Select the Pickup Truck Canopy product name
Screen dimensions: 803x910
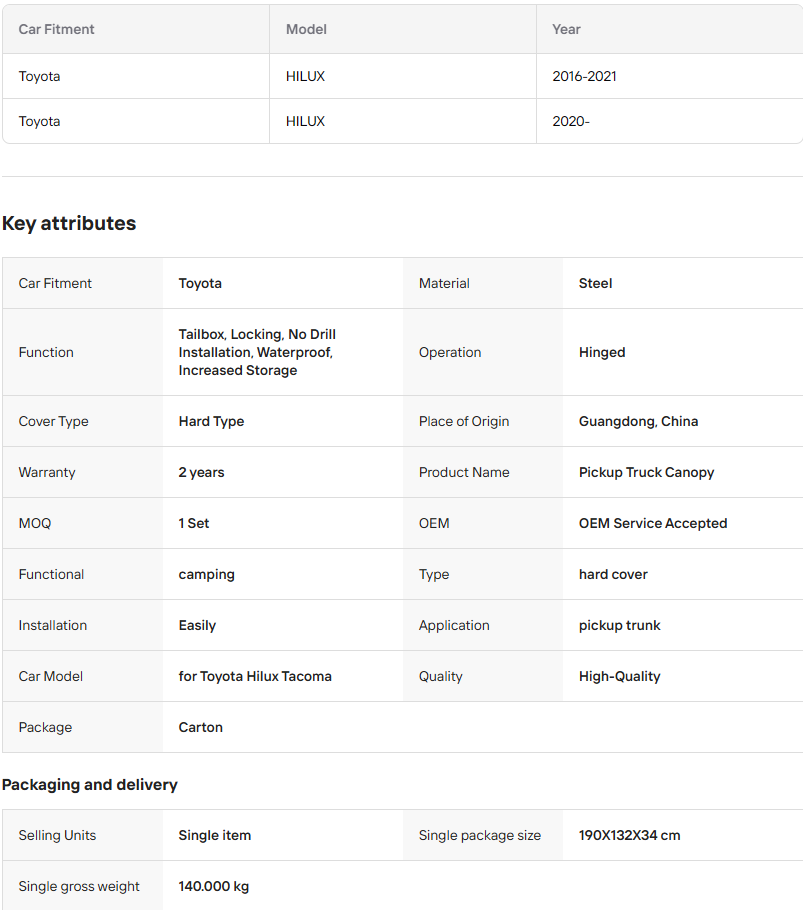646,472
